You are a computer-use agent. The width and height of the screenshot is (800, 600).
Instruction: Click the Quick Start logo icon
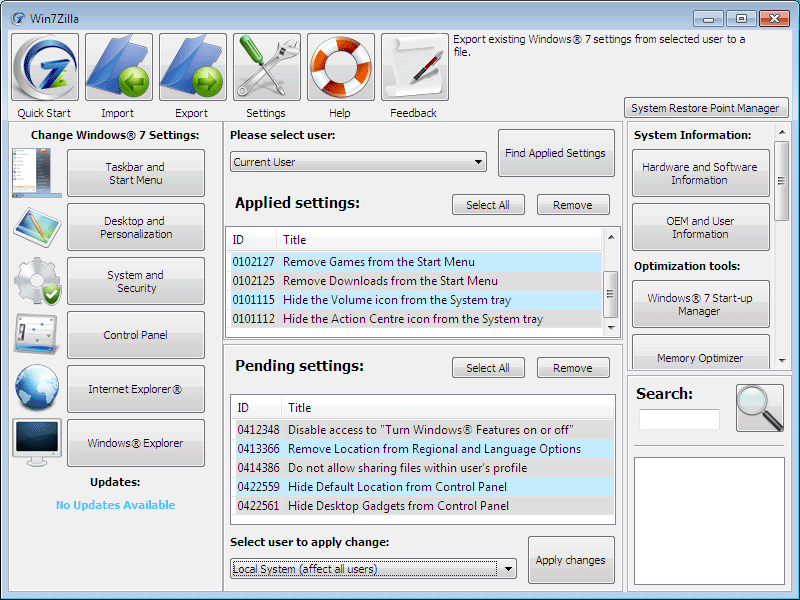click(45, 67)
